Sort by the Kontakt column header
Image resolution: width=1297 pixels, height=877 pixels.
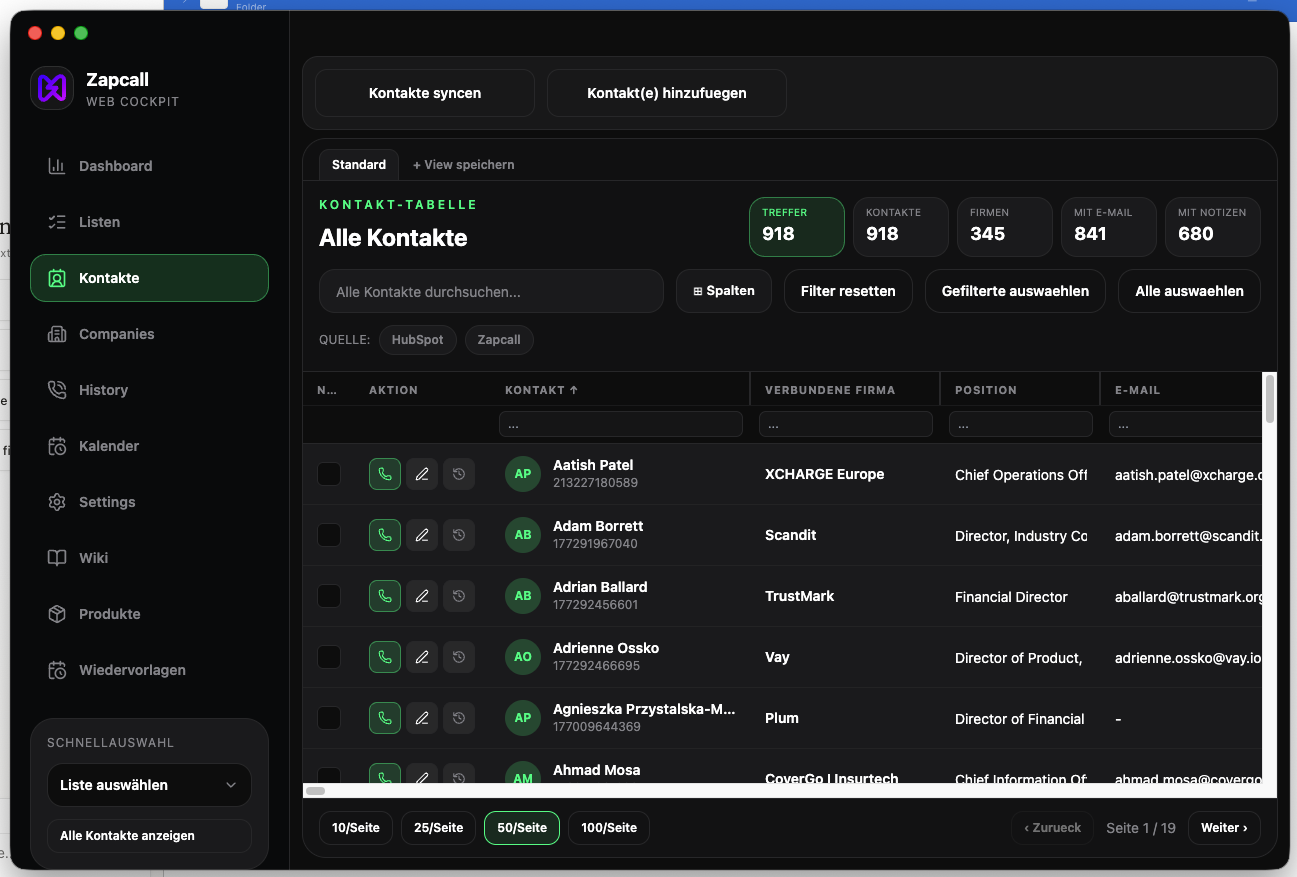tap(541, 390)
